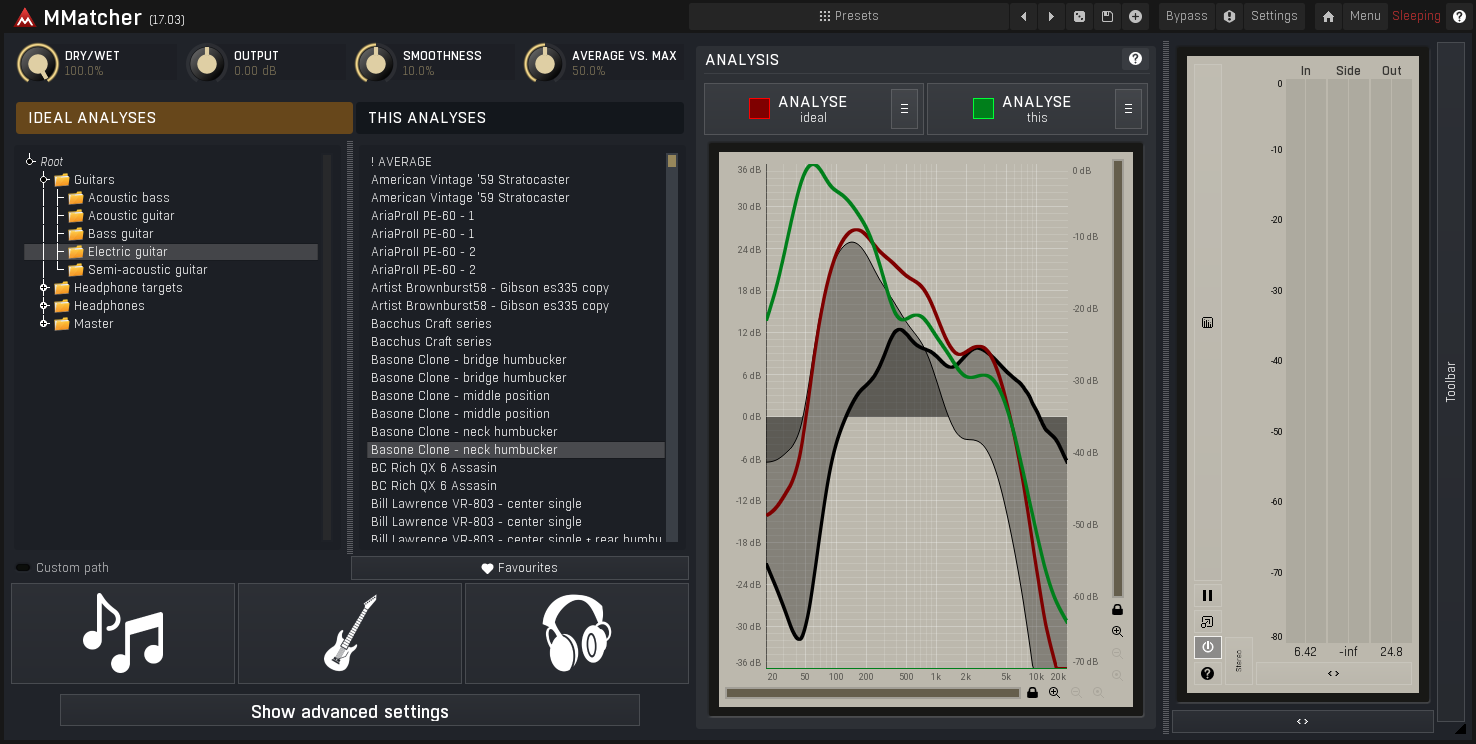Pause the level meter

click(1207, 595)
